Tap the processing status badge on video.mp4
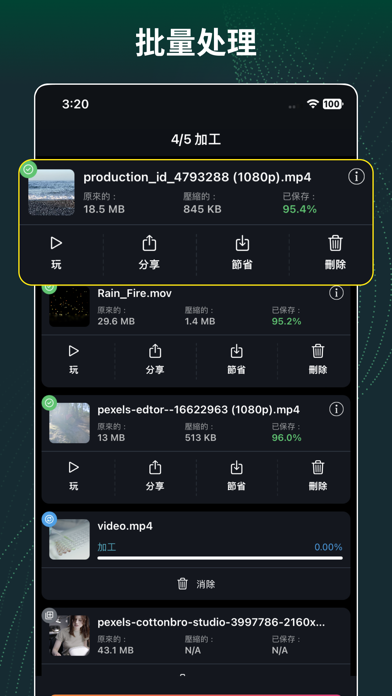Viewport: 392px width, 696px height. [x=49, y=519]
